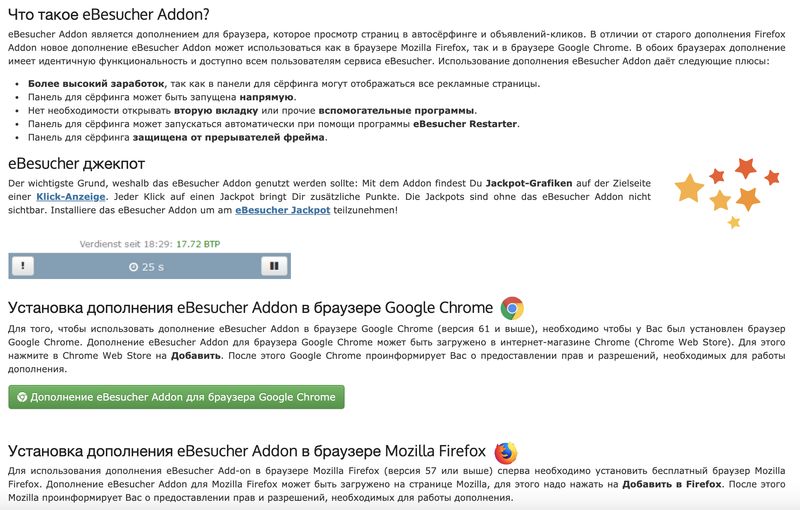This screenshot has height=510, width=800.
Task: Click the Mozilla Firefox installation heading
Action: tap(247, 452)
